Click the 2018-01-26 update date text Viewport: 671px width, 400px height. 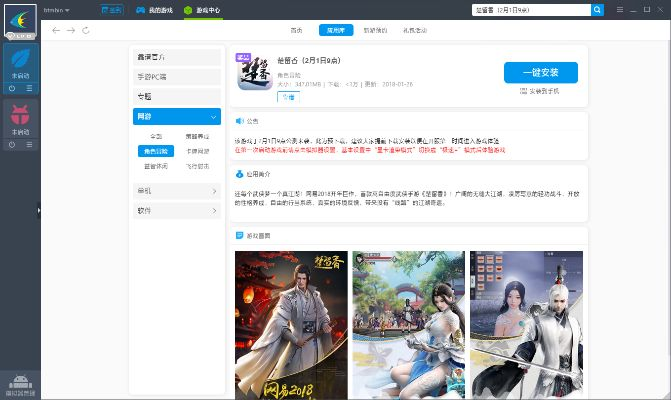(398, 84)
